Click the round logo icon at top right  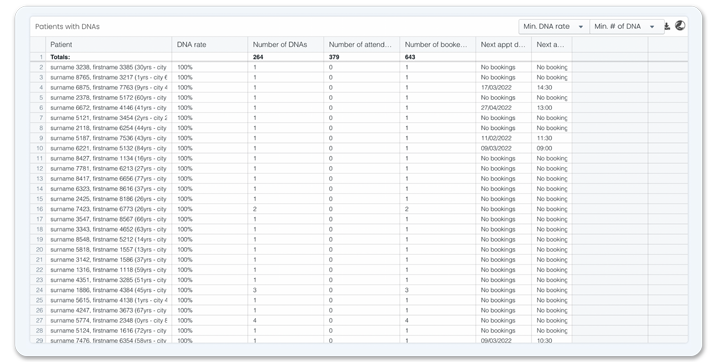coord(680,26)
